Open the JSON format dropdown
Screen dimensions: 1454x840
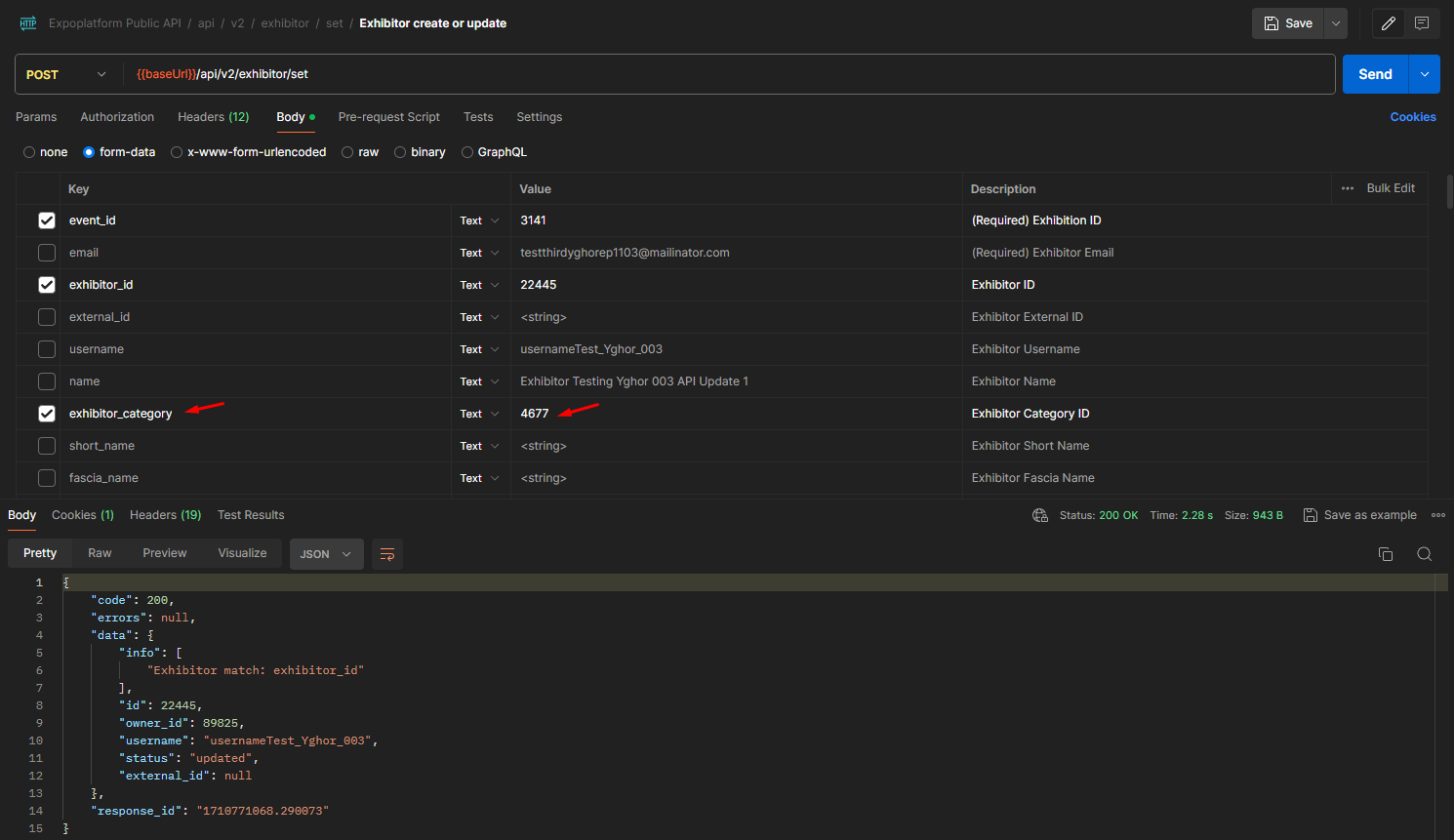(x=326, y=554)
